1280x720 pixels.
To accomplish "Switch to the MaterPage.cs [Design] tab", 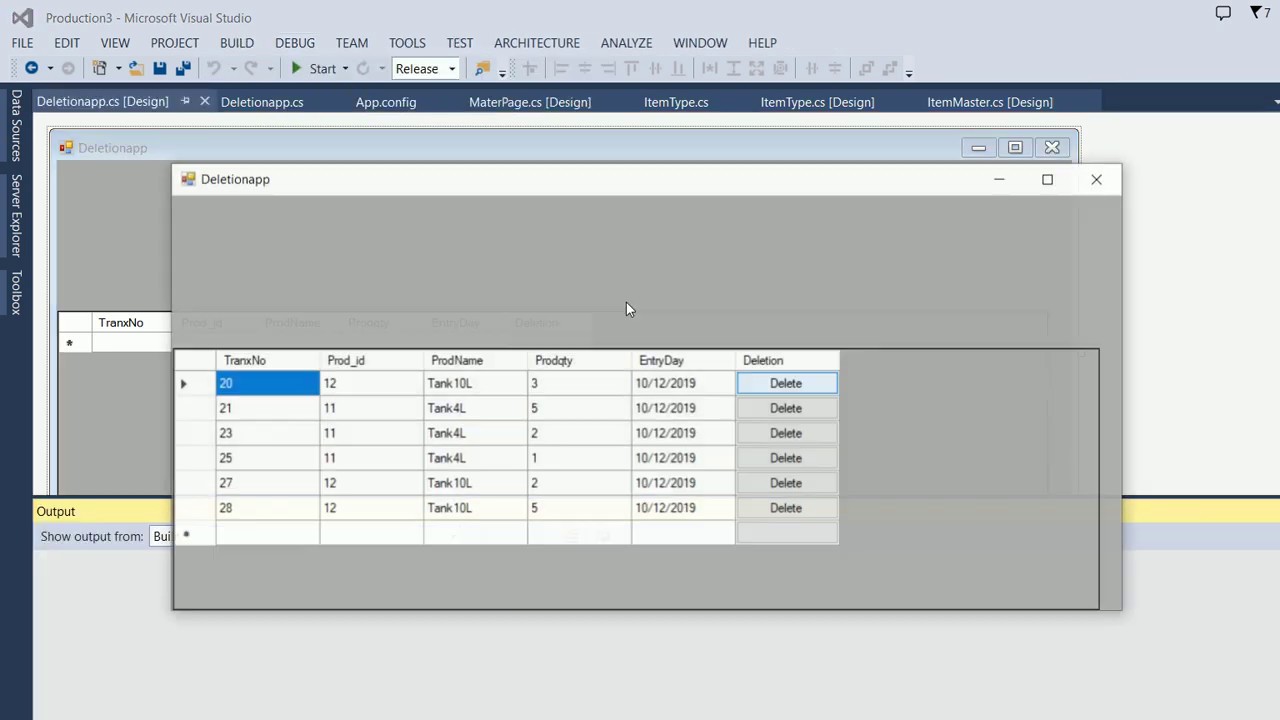I will pyautogui.click(x=530, y=102).
